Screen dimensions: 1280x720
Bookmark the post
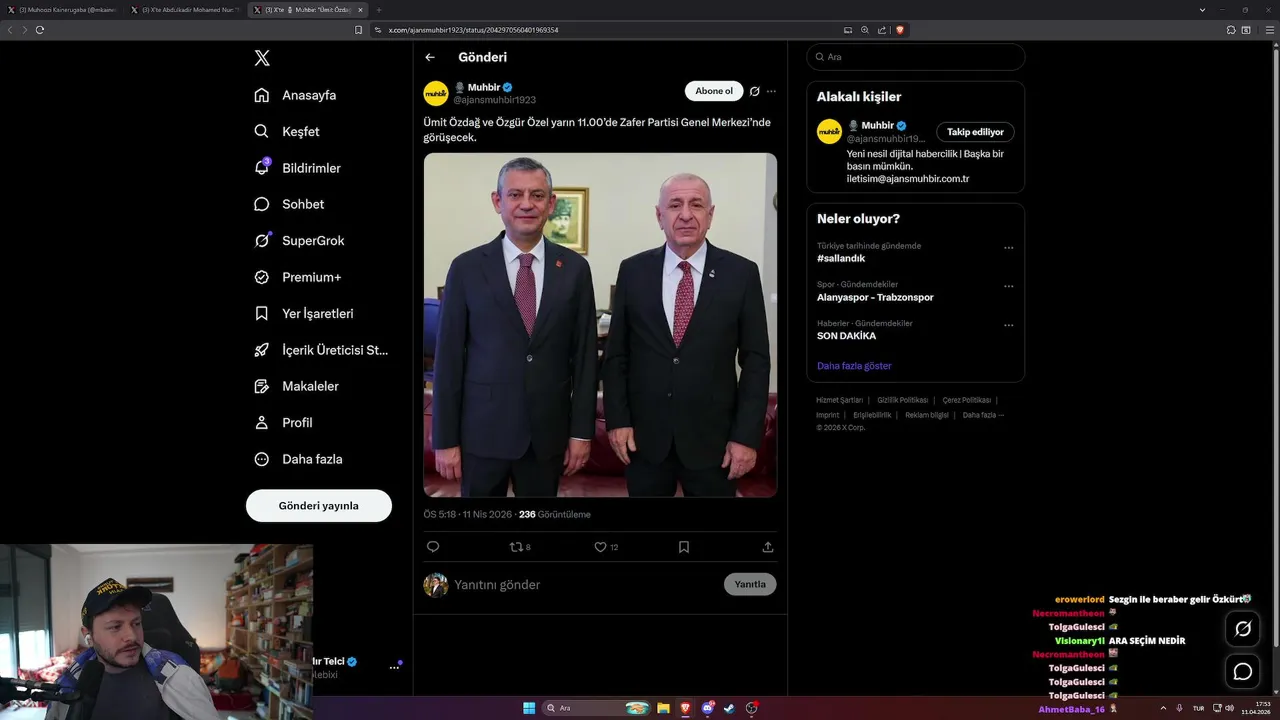[x=684, y=547]
